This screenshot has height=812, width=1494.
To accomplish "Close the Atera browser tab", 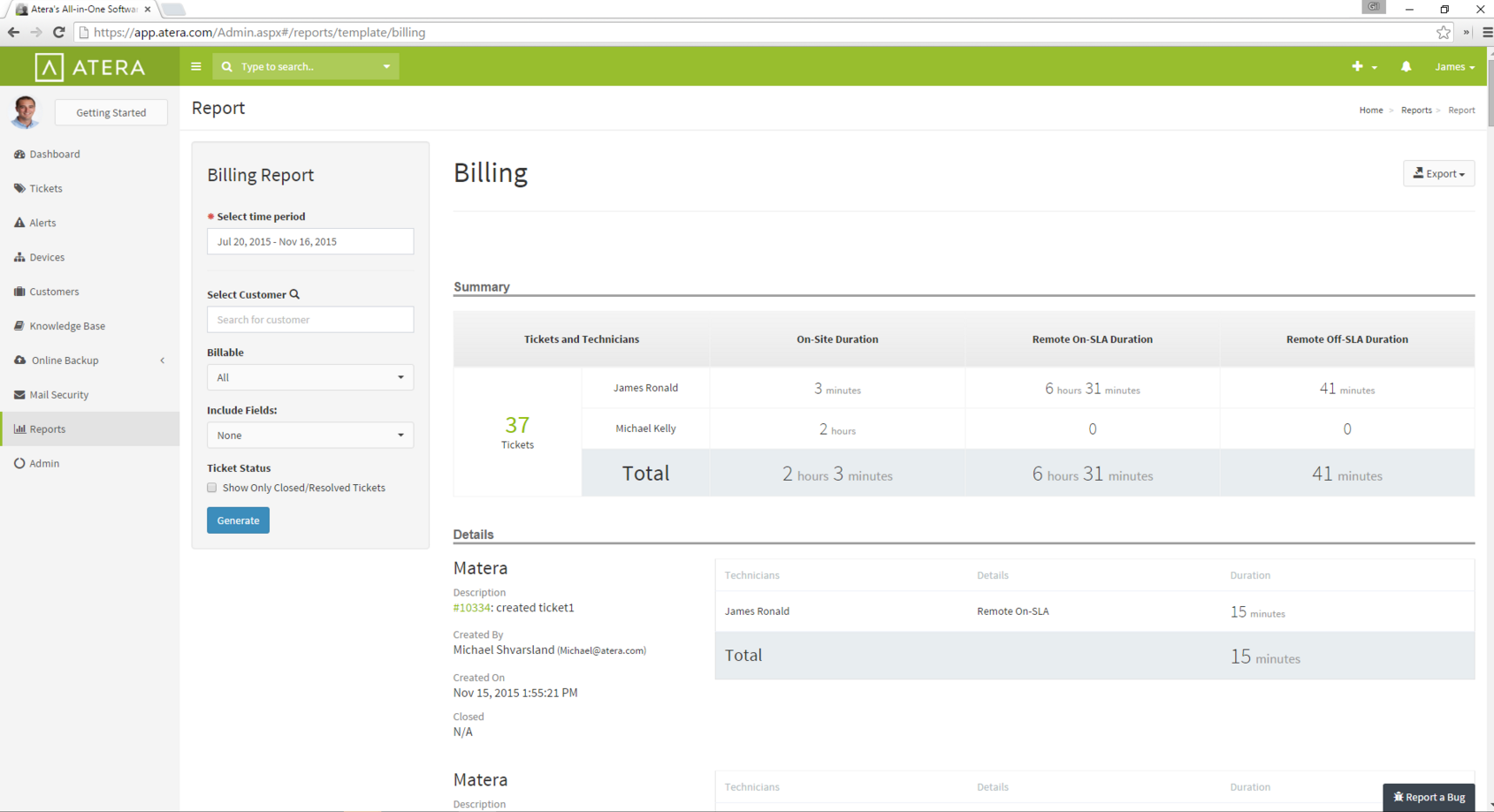I will (x=148, y=9).
